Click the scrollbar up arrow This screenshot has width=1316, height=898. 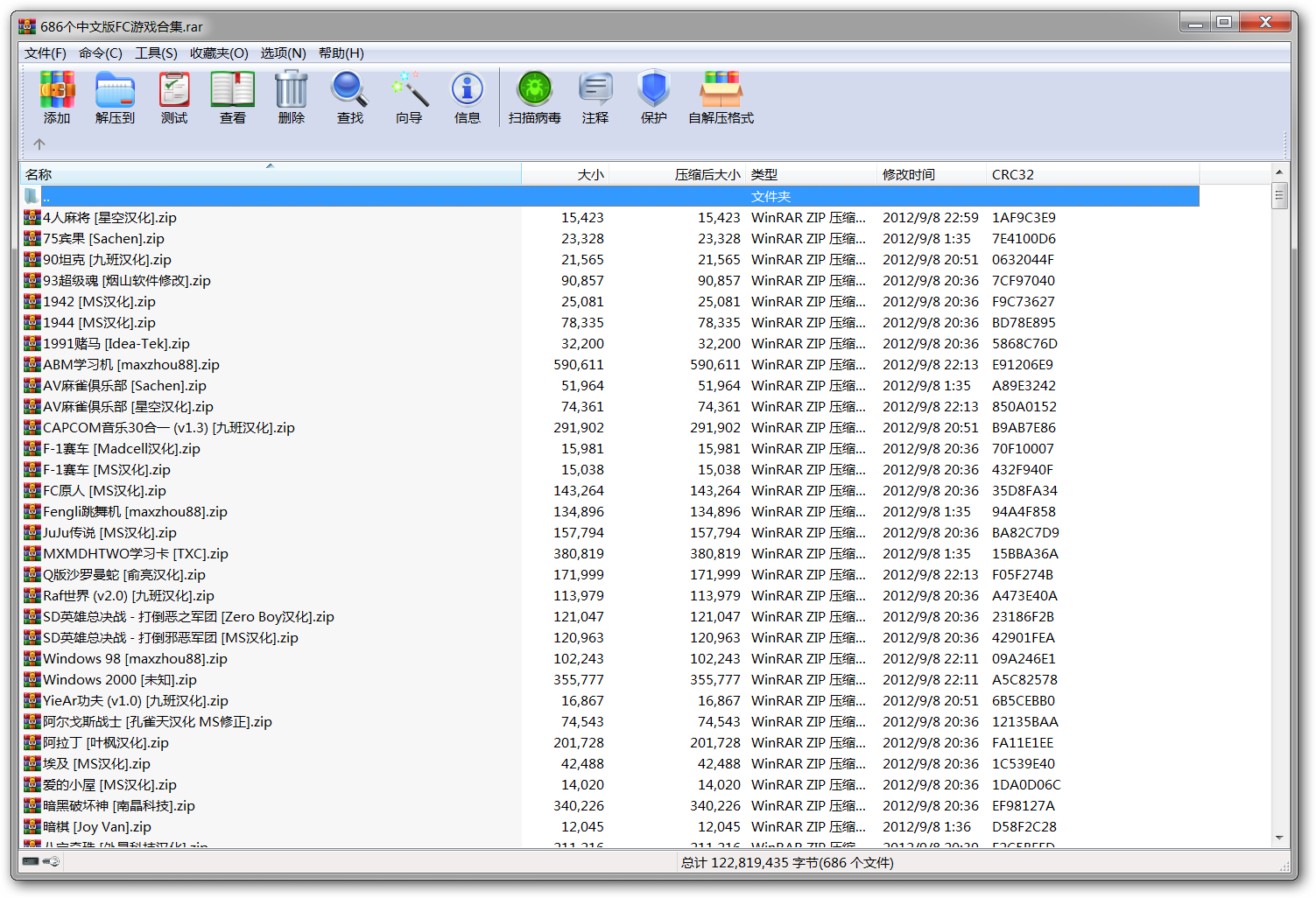point(1279,172)
